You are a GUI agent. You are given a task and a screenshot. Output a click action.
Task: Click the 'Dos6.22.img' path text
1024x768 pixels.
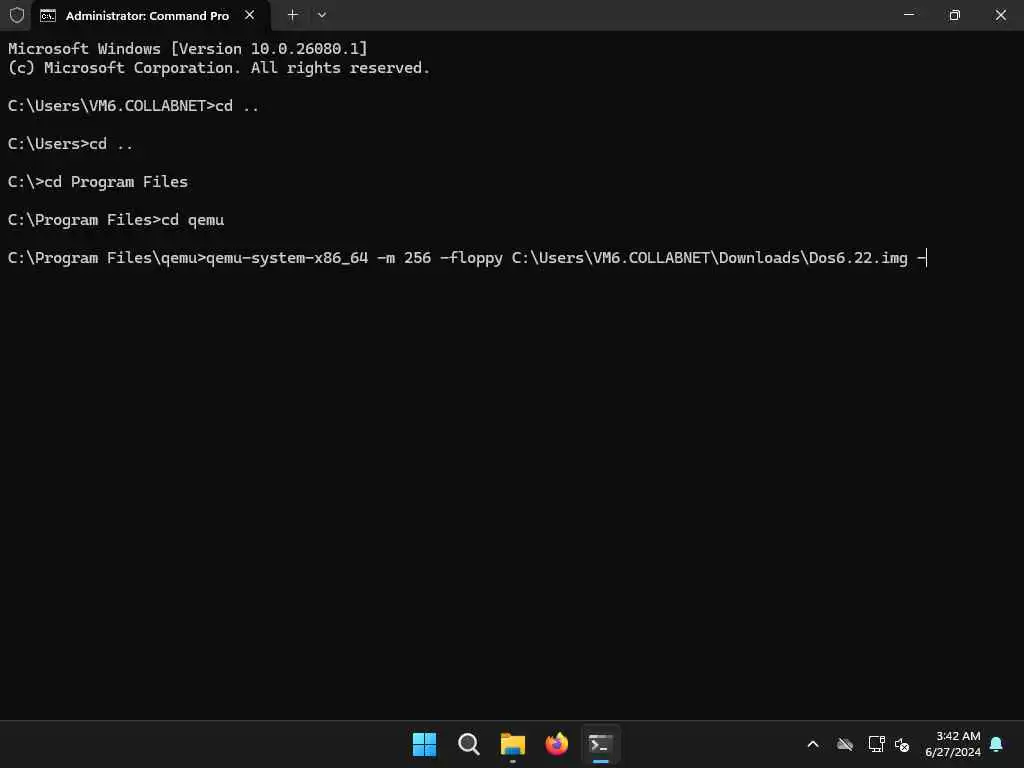pos(858,258)
